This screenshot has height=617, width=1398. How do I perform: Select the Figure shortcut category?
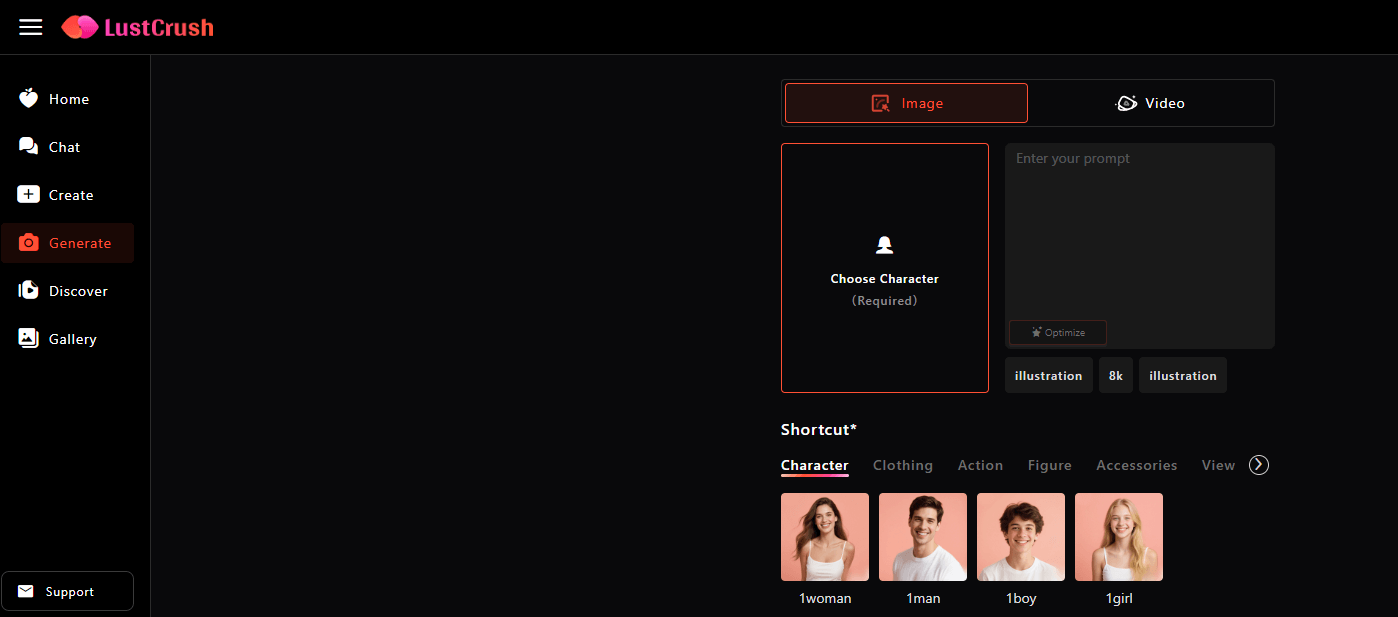click(x=1049, y=464)
